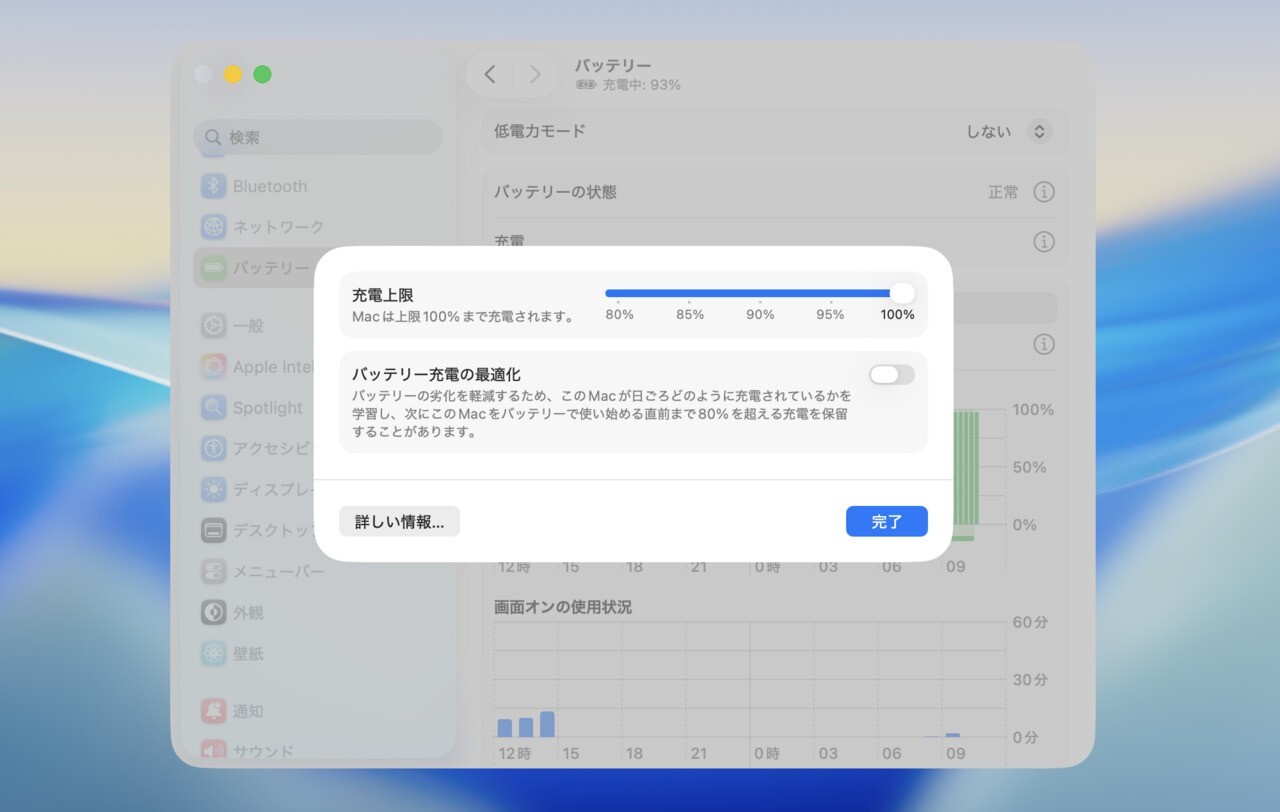The image size is (1280, 812).
Task: Click the 検索 search field
Action: (318, 137)
